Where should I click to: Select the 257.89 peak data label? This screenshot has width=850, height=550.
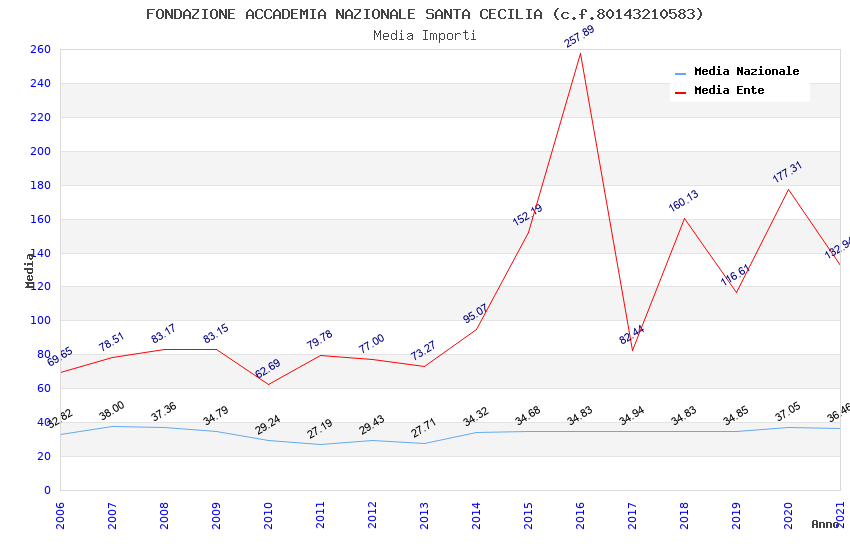pyautogui.click(x=579, y=36)
